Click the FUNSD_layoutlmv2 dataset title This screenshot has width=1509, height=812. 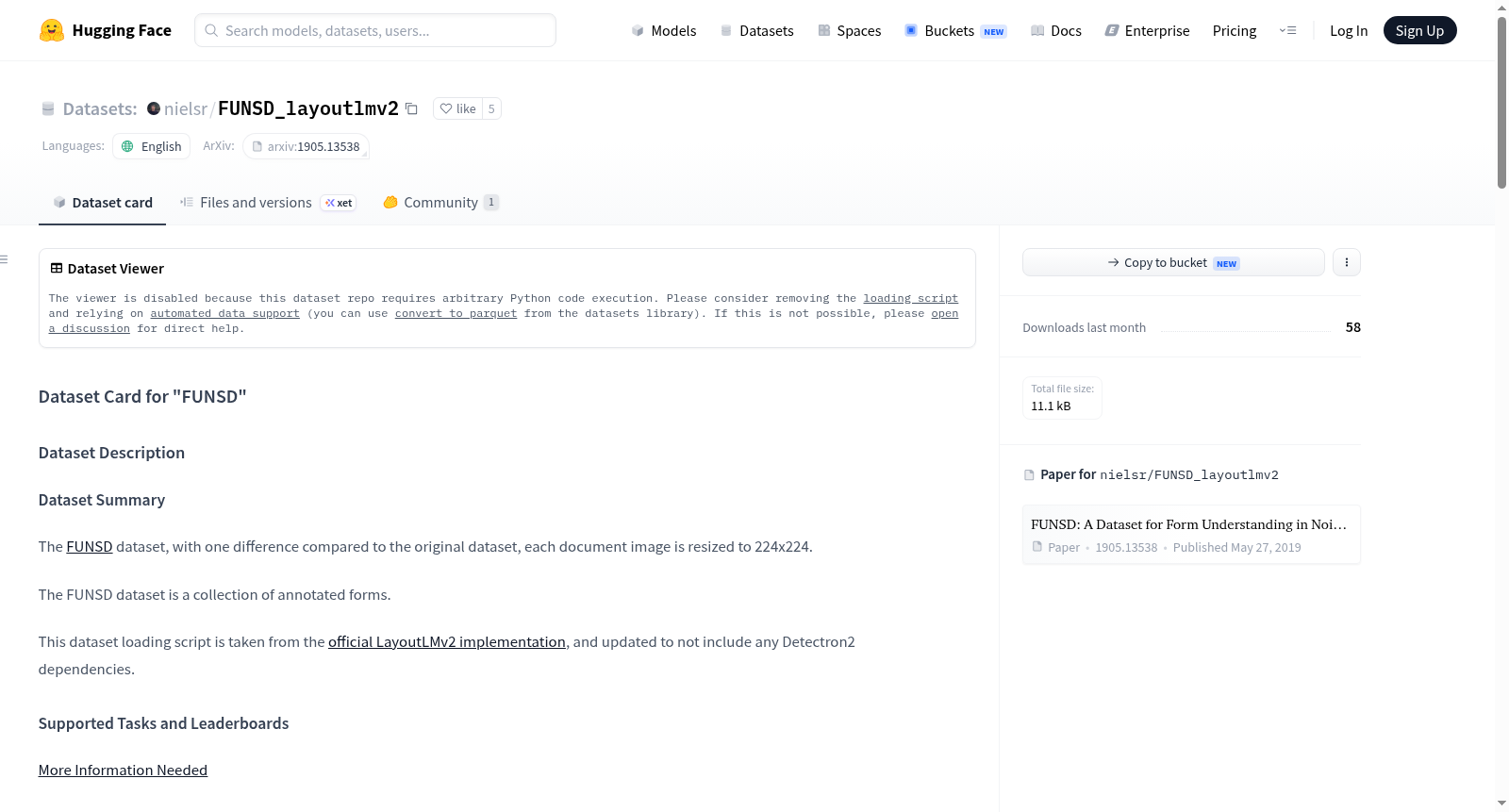308,108
